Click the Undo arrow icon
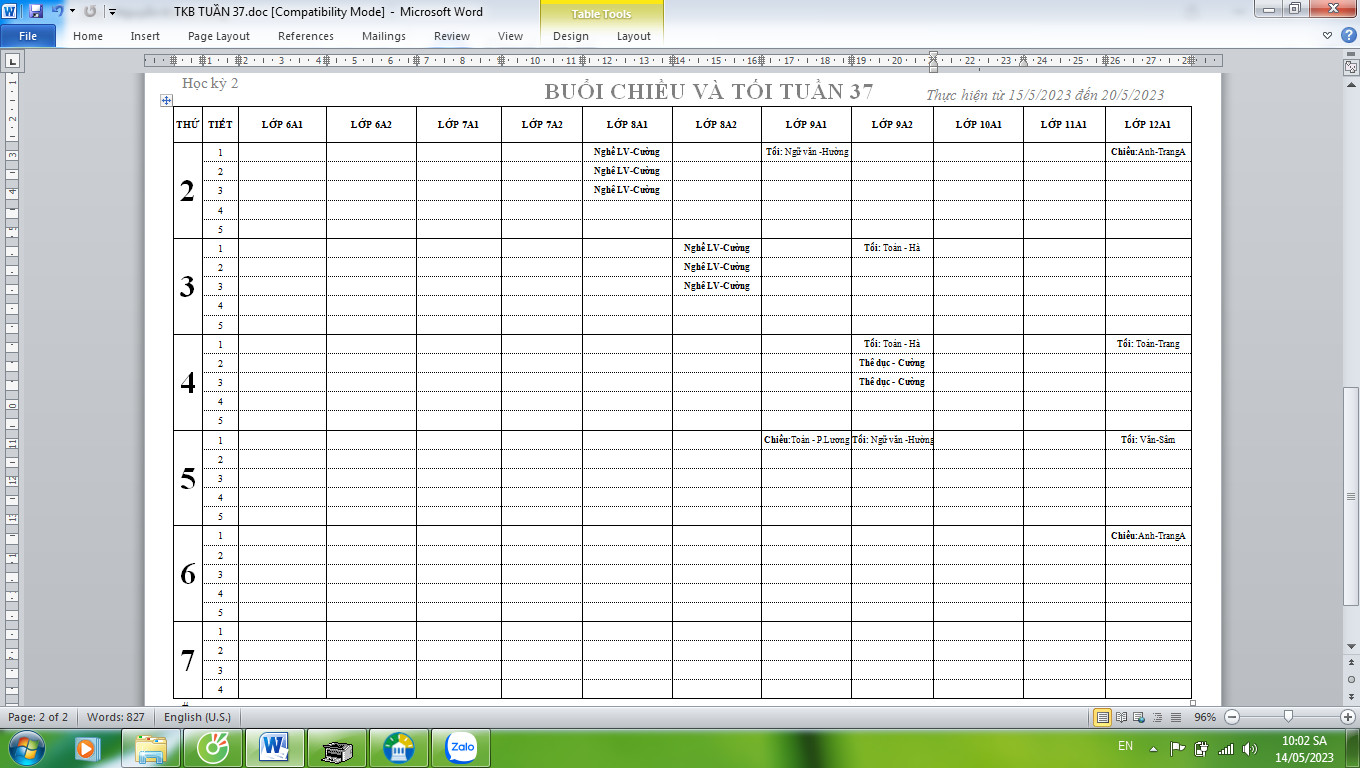Viewport: 1360px width, 768px height. coord(57,12)
